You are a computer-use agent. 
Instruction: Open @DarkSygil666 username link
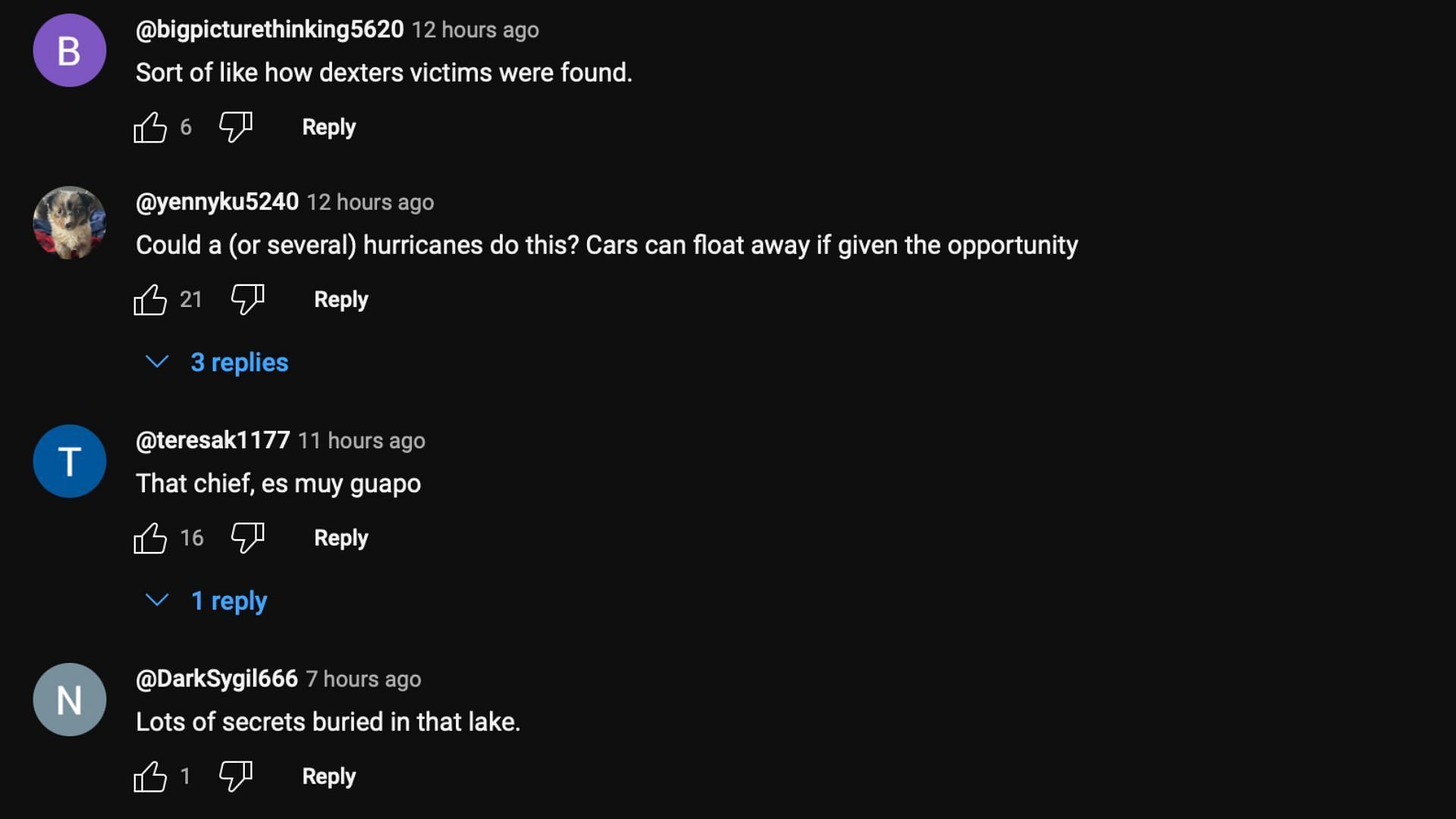click(x=216, y=679)
